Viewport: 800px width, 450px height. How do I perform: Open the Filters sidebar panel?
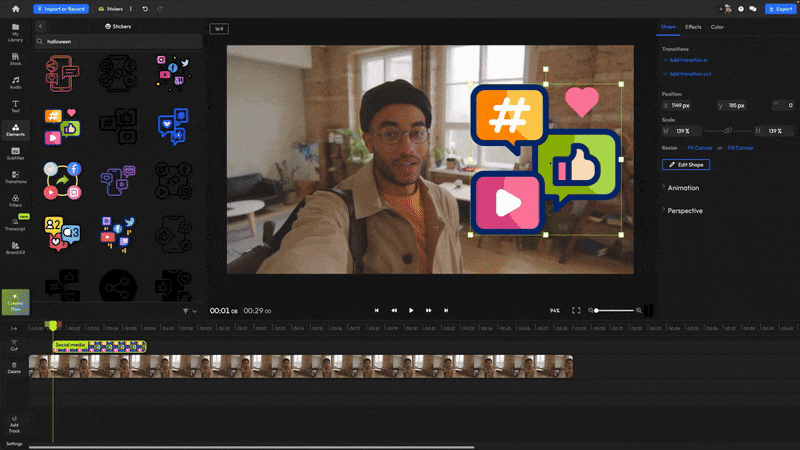15,201
